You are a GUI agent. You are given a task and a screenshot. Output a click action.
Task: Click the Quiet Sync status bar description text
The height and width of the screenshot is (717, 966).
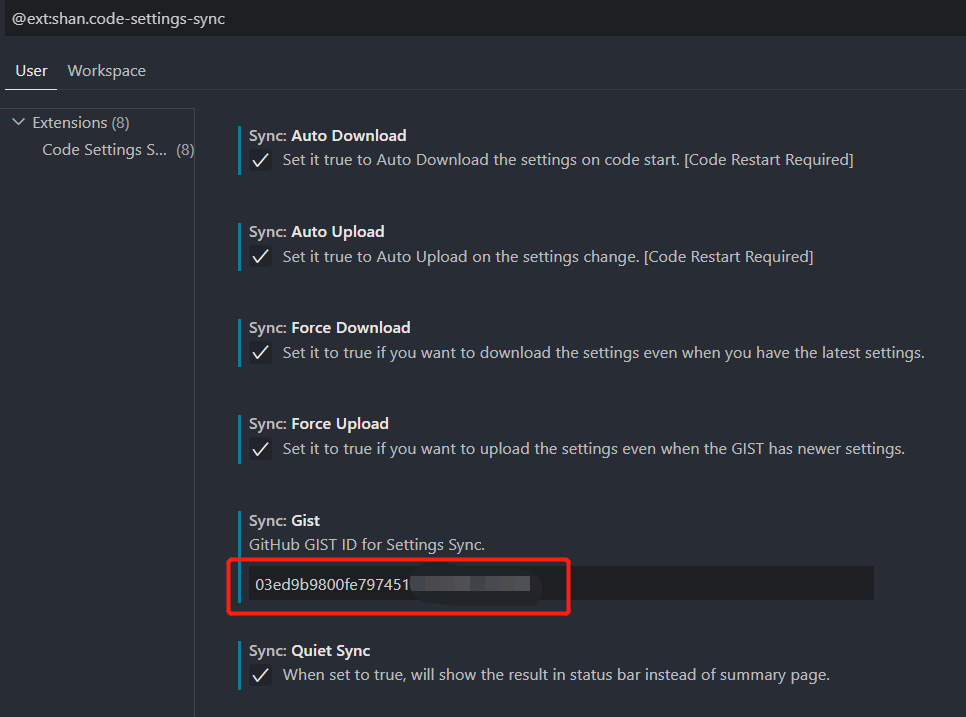[x=556, y=675]
